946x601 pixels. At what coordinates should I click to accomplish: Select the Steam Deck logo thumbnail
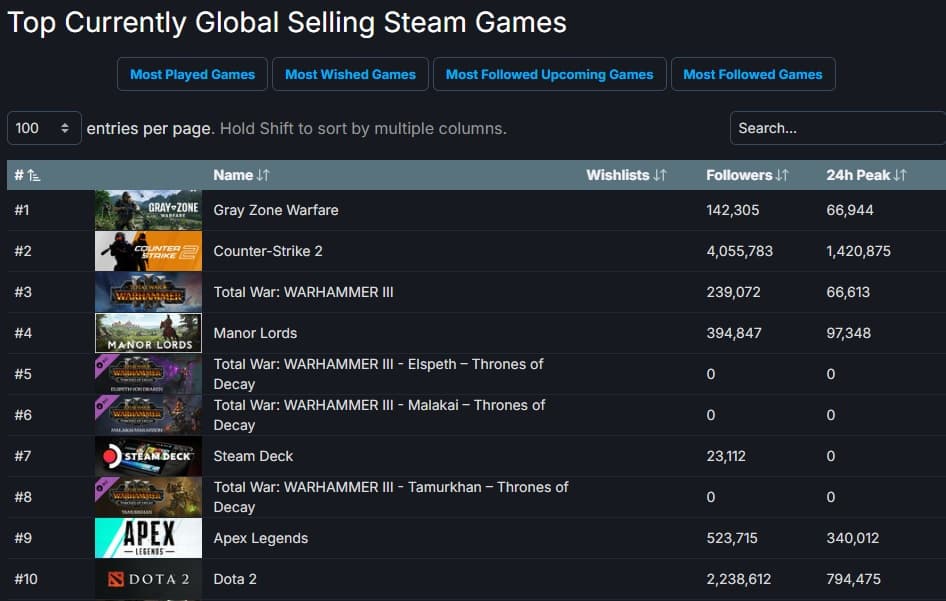click(x=148, y=456)
